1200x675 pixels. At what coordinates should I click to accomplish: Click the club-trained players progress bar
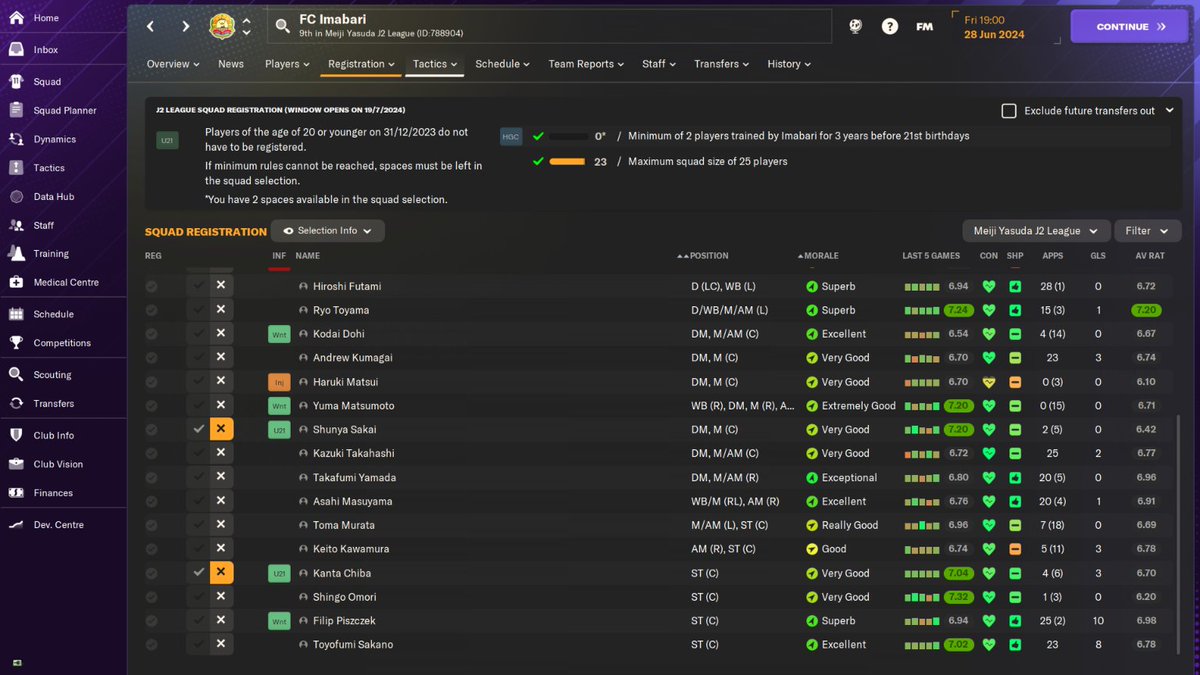click(x=567, y=136)
